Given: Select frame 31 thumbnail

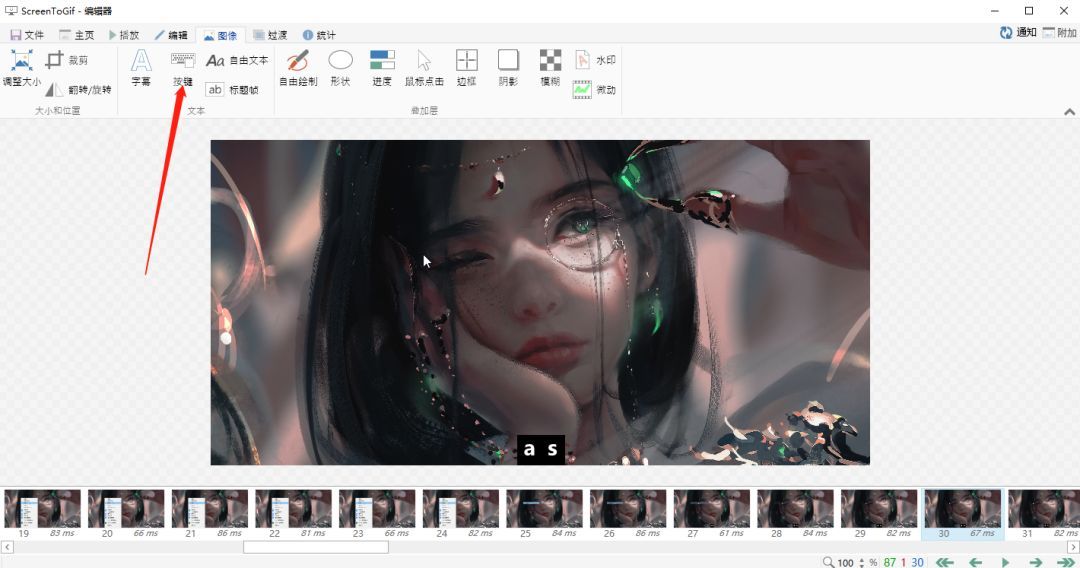Looking at the screenshot, I should [1044, 514].
